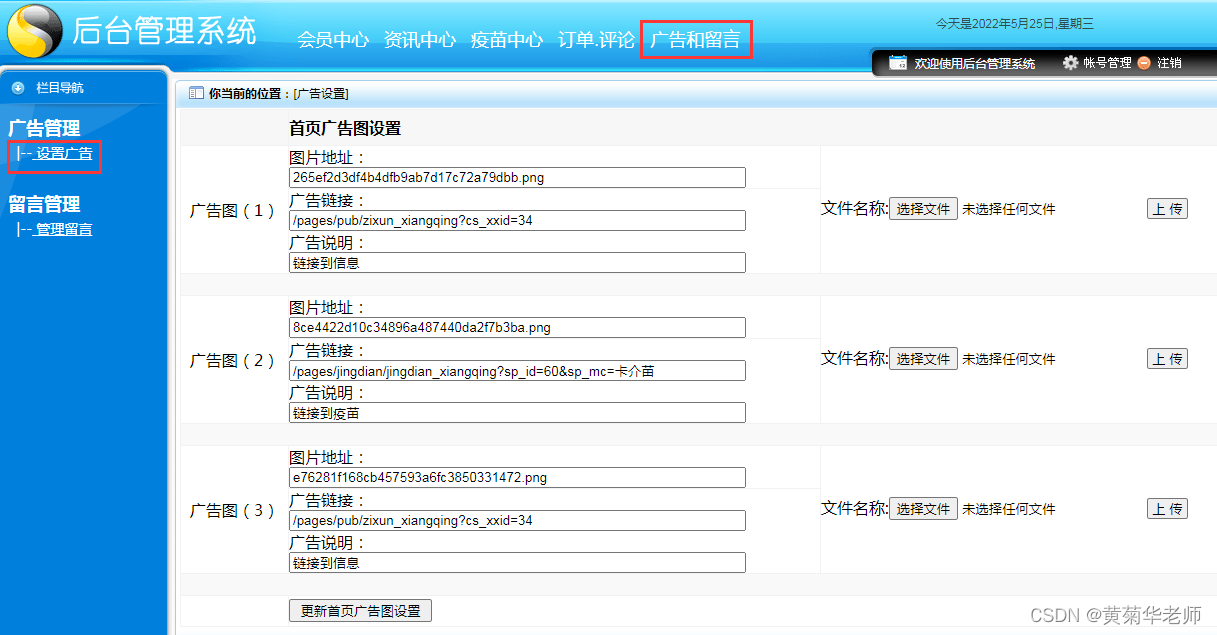Viewport: 1217px width, 635px height.
Task: Click 广告说明 field for 广告图 (1)
Action: (517, 263)
